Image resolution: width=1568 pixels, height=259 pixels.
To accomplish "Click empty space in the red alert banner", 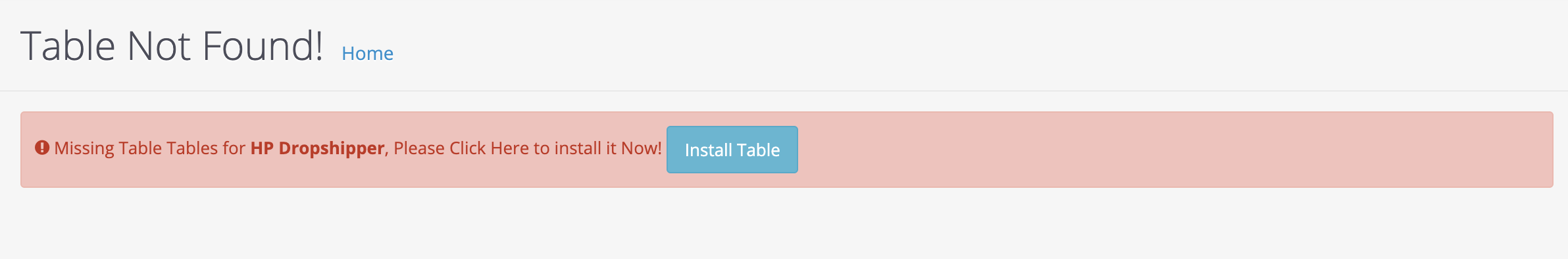I will point(1171,150).
